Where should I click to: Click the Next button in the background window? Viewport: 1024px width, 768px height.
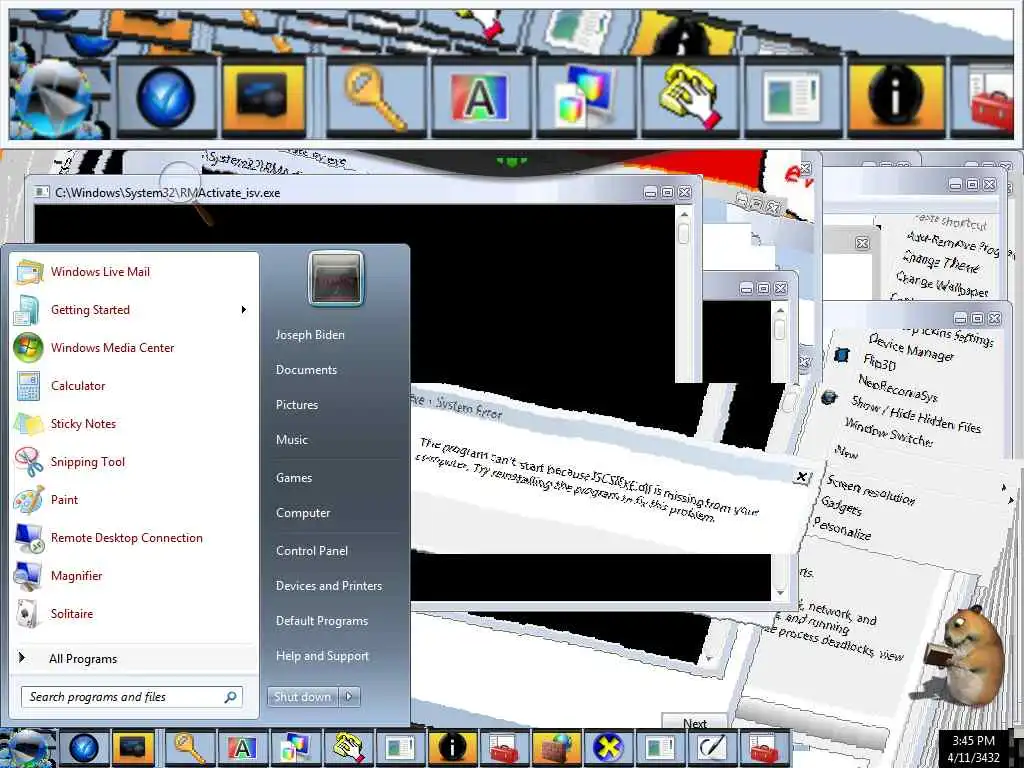click(x=695, y=723)
